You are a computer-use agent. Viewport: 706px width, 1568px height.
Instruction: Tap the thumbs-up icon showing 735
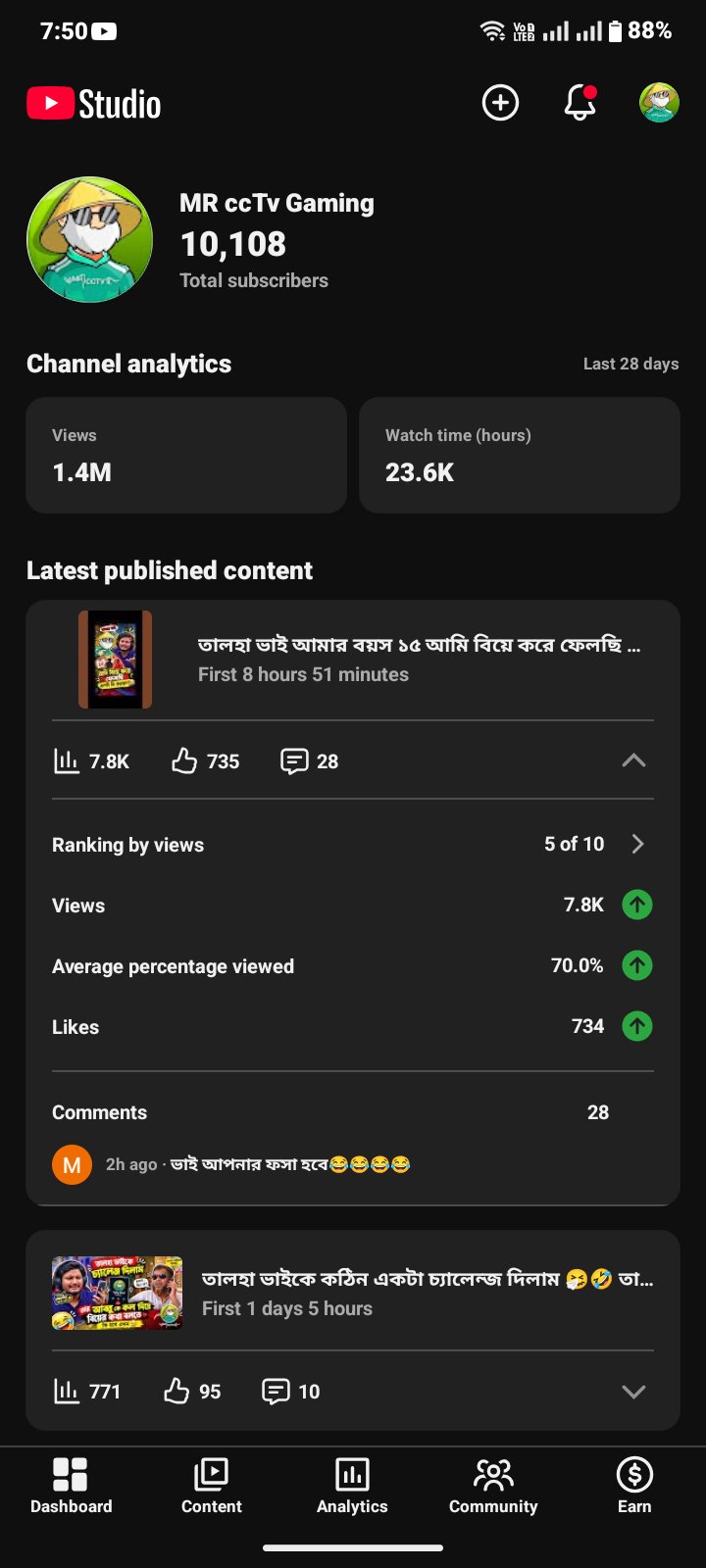click(x=184, y=760)
